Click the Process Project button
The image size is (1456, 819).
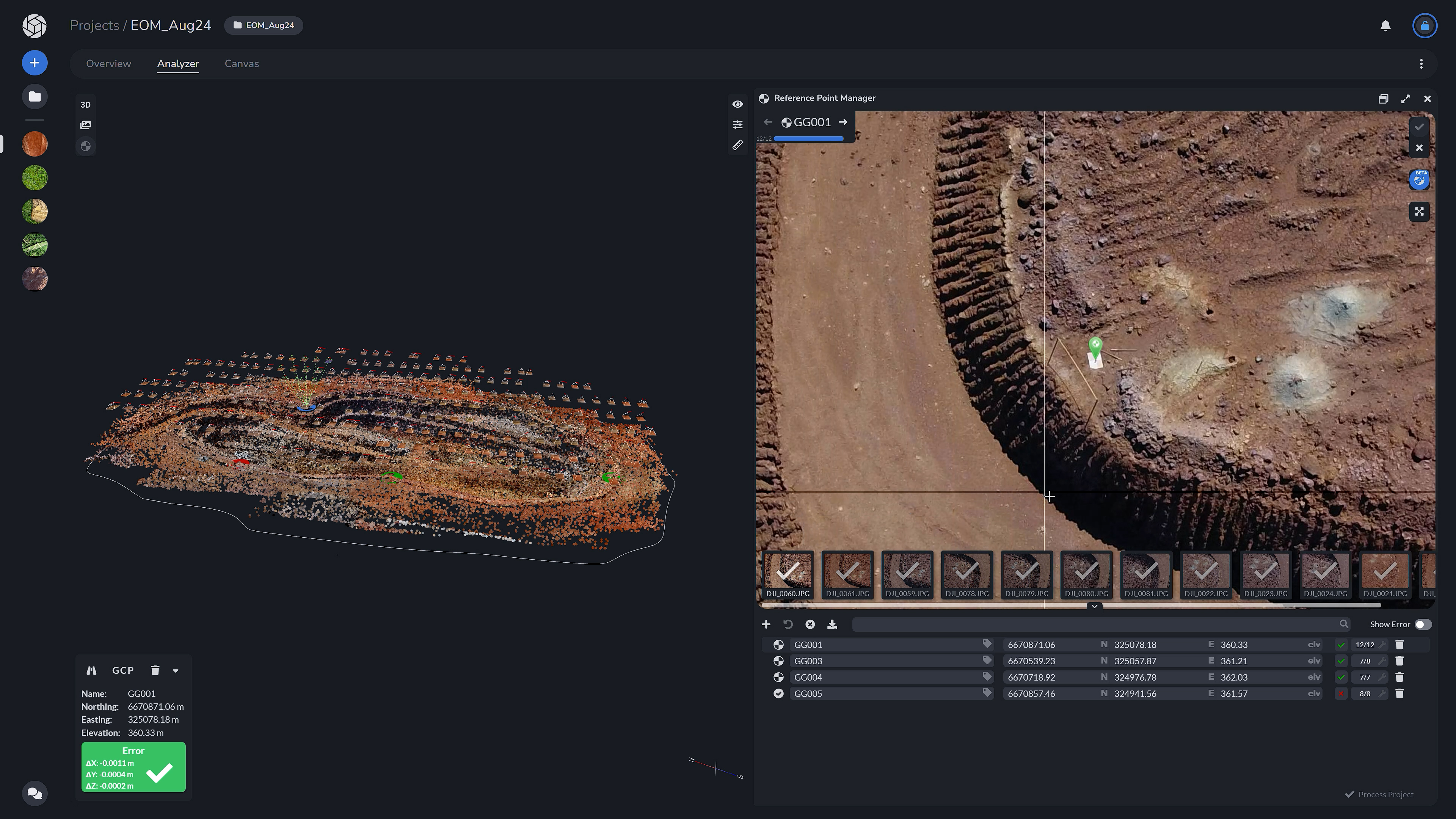pyautogui.click(x=1379, y=794)
